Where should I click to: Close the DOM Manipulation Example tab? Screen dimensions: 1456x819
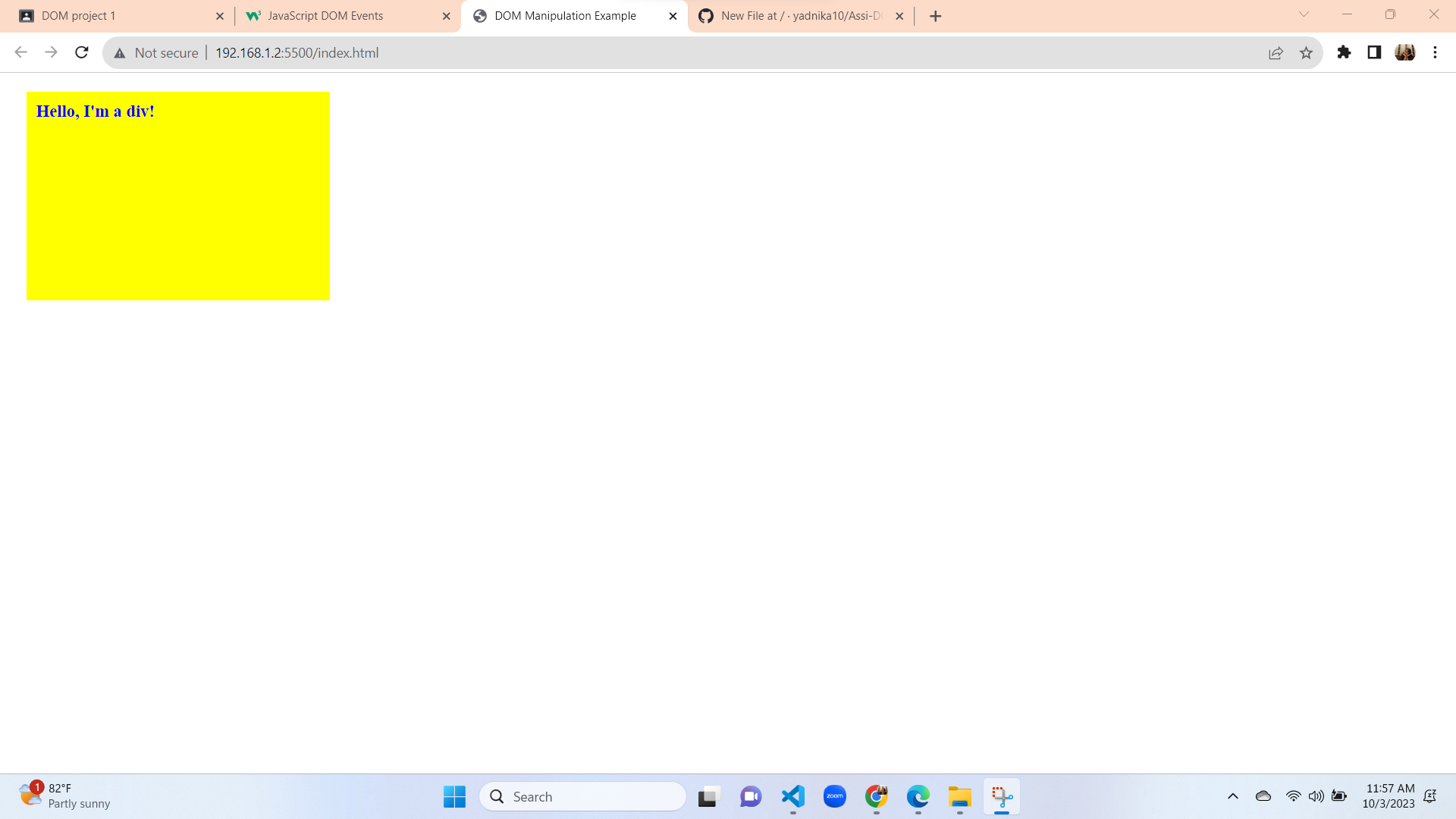tap(673, 16)
